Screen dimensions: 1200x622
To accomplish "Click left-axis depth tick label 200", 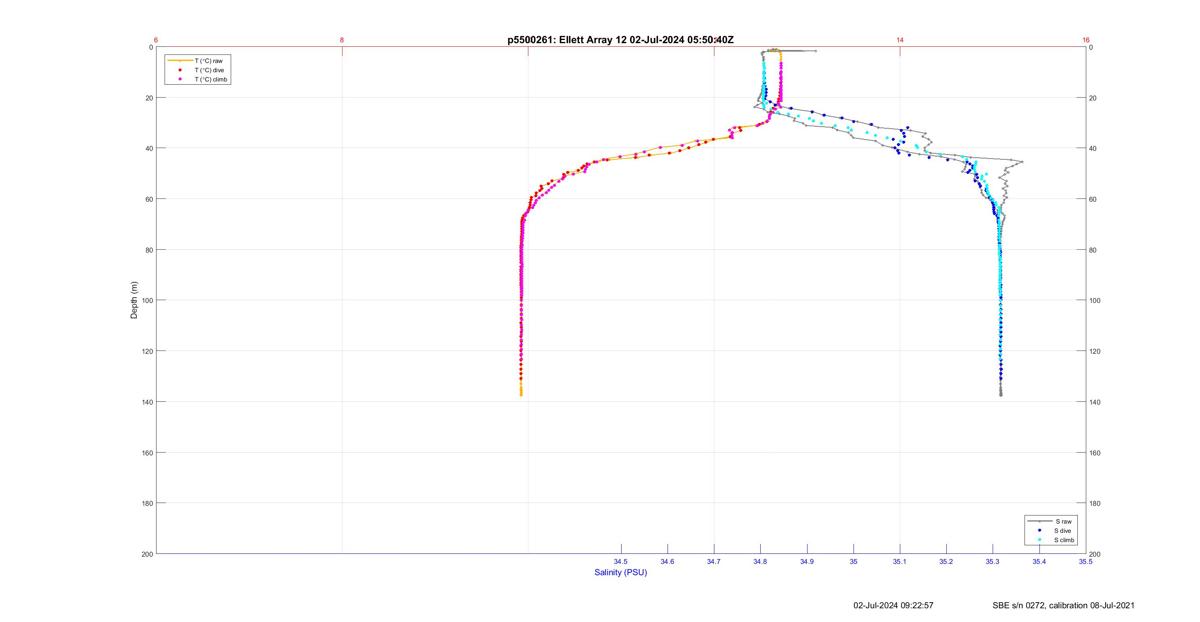I will pyautogui.click(x=147, y=554).
